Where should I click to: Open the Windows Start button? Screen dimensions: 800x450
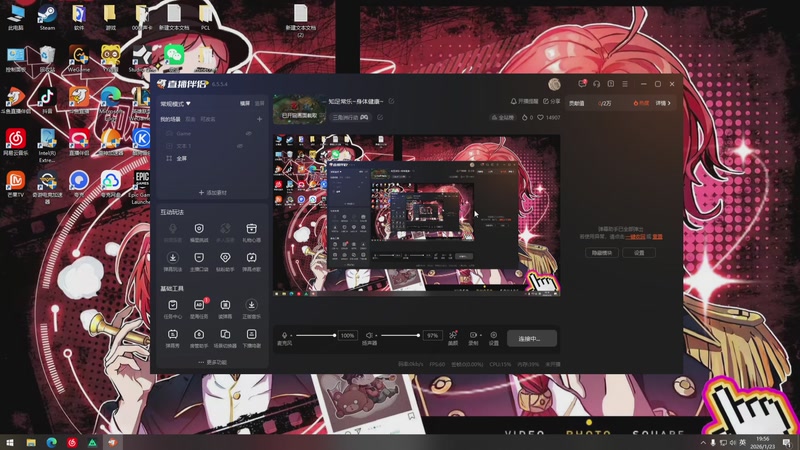point(10,442)
